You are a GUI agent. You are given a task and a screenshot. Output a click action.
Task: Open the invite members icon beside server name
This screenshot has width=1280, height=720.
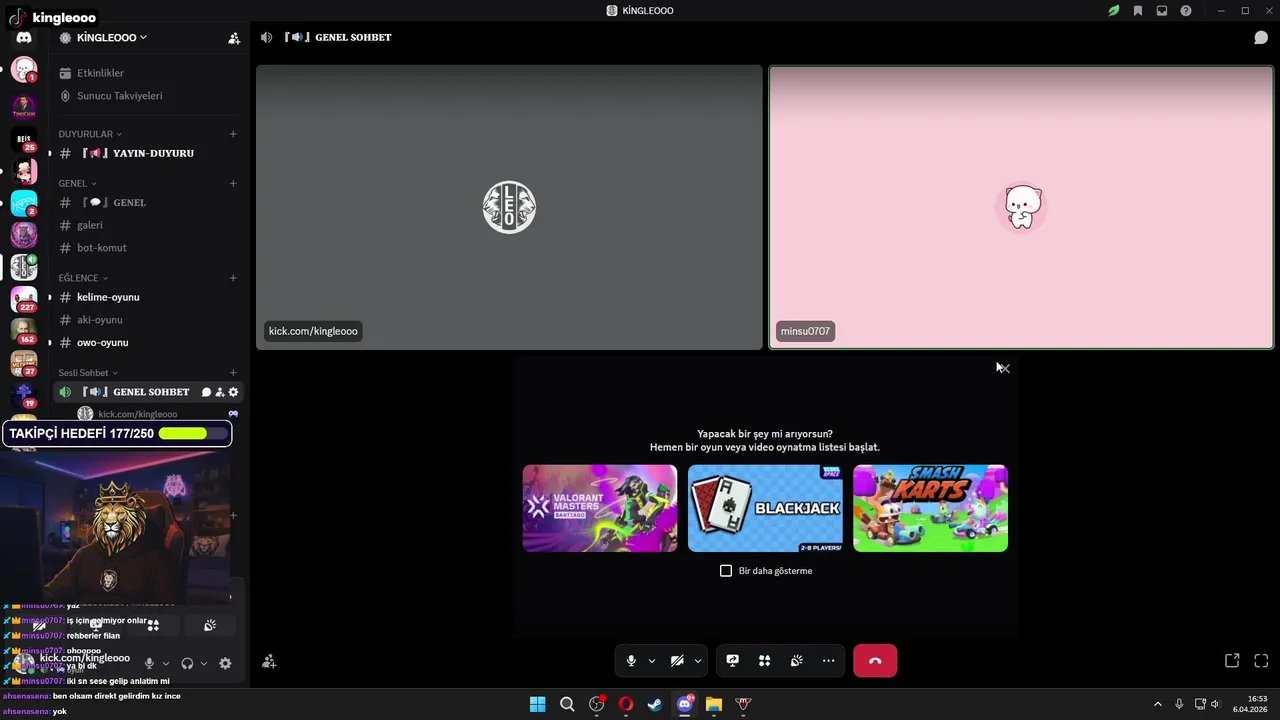coord(234,38)
